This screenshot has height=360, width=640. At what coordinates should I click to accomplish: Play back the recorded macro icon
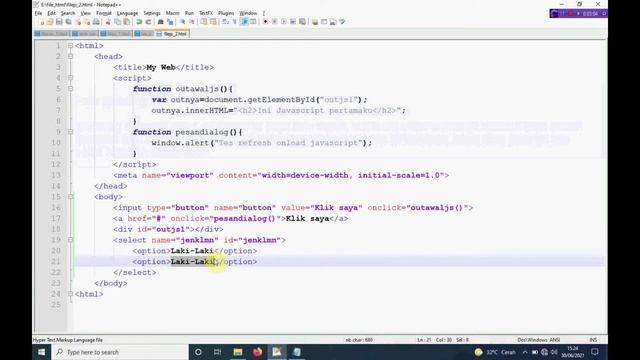284,22
